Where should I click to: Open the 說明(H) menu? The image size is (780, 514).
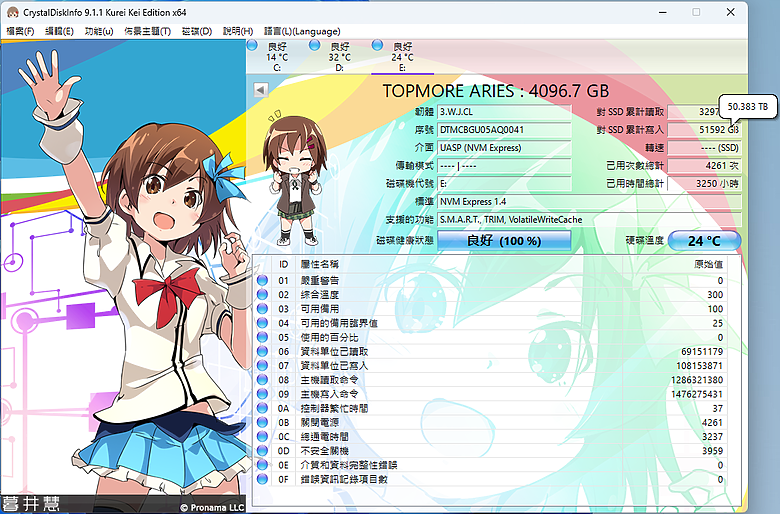point(238,31)
